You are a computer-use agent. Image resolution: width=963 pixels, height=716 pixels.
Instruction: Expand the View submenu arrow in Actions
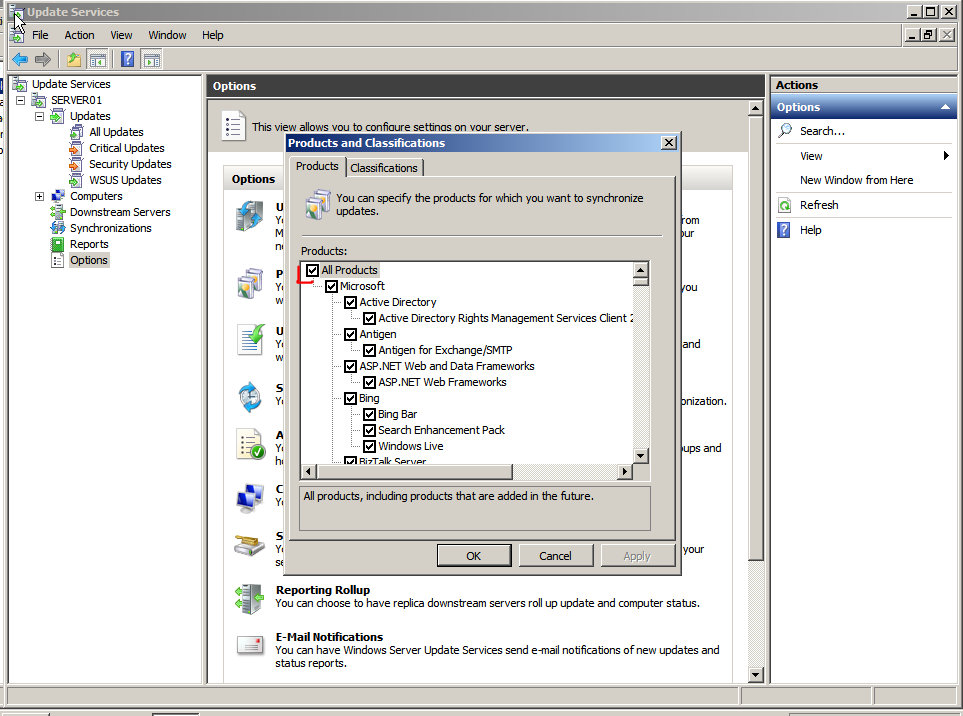946,156
